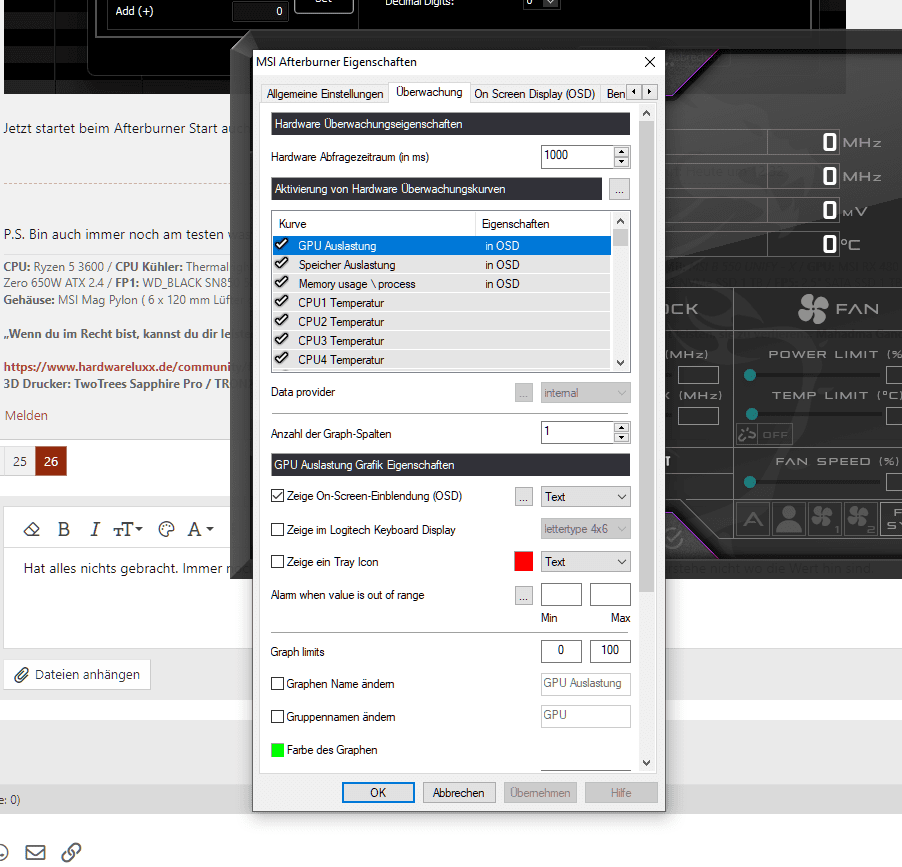Click the Melden link in forum post
Screen dimensions: 902x867
pos(26,415)
